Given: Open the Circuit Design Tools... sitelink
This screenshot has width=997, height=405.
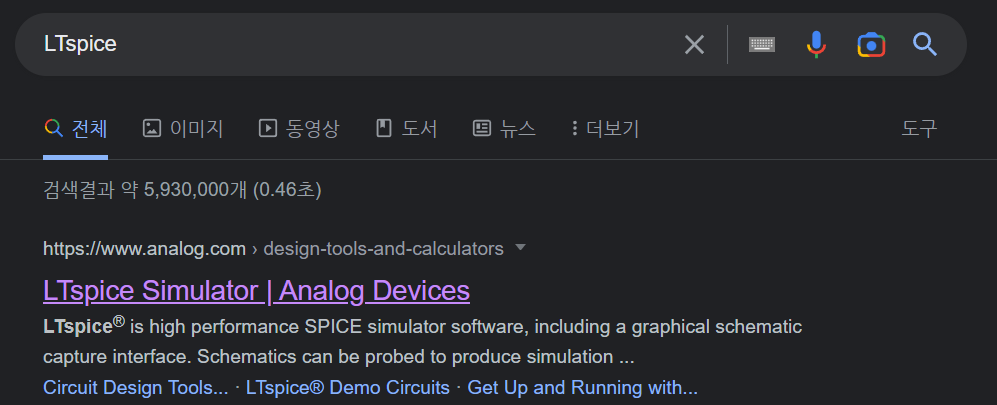Looking at the screenshot, I should coord(135,388).
